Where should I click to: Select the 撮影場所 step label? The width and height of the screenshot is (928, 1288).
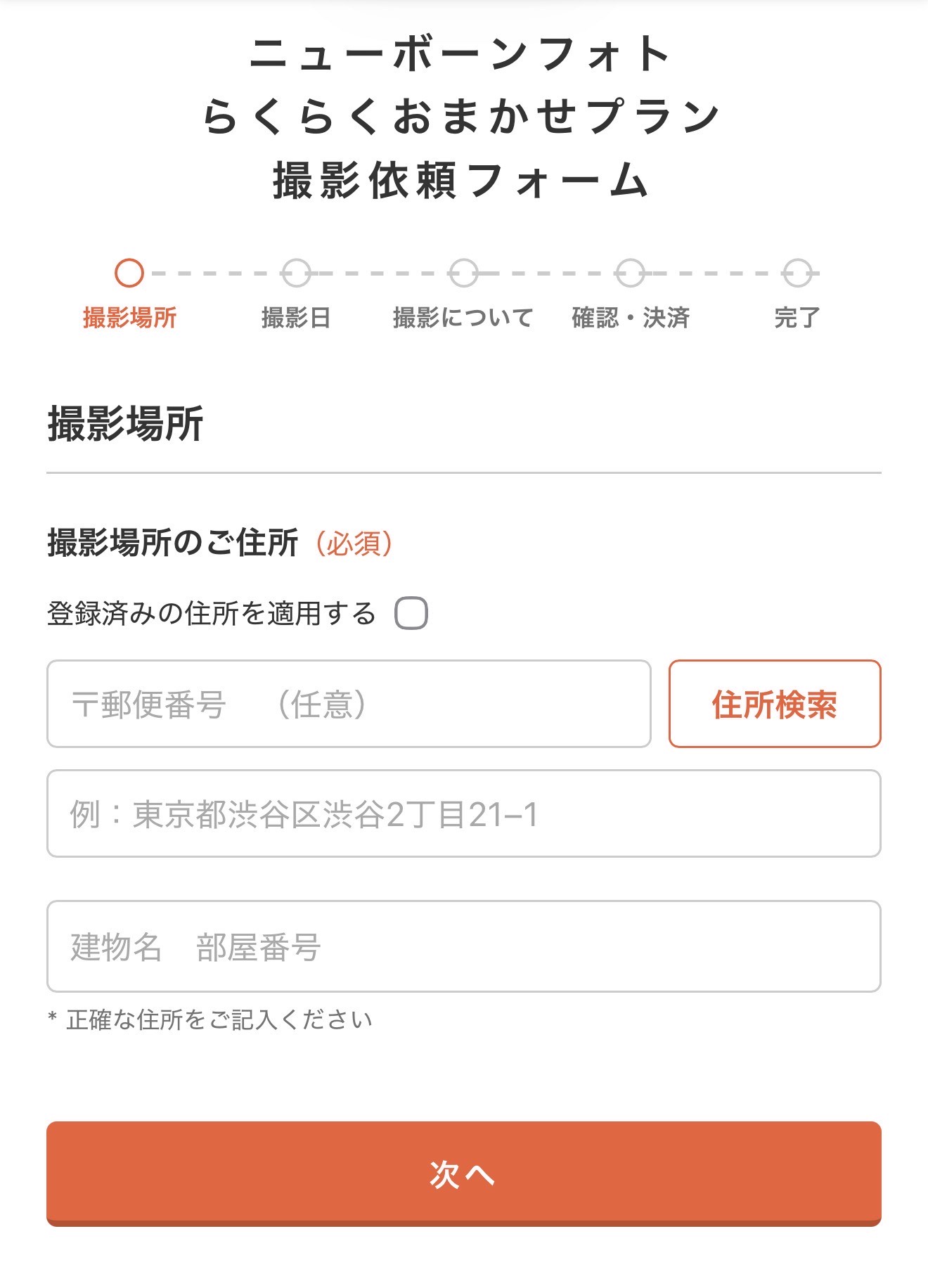pyautogui.click(x=129, y=318)
